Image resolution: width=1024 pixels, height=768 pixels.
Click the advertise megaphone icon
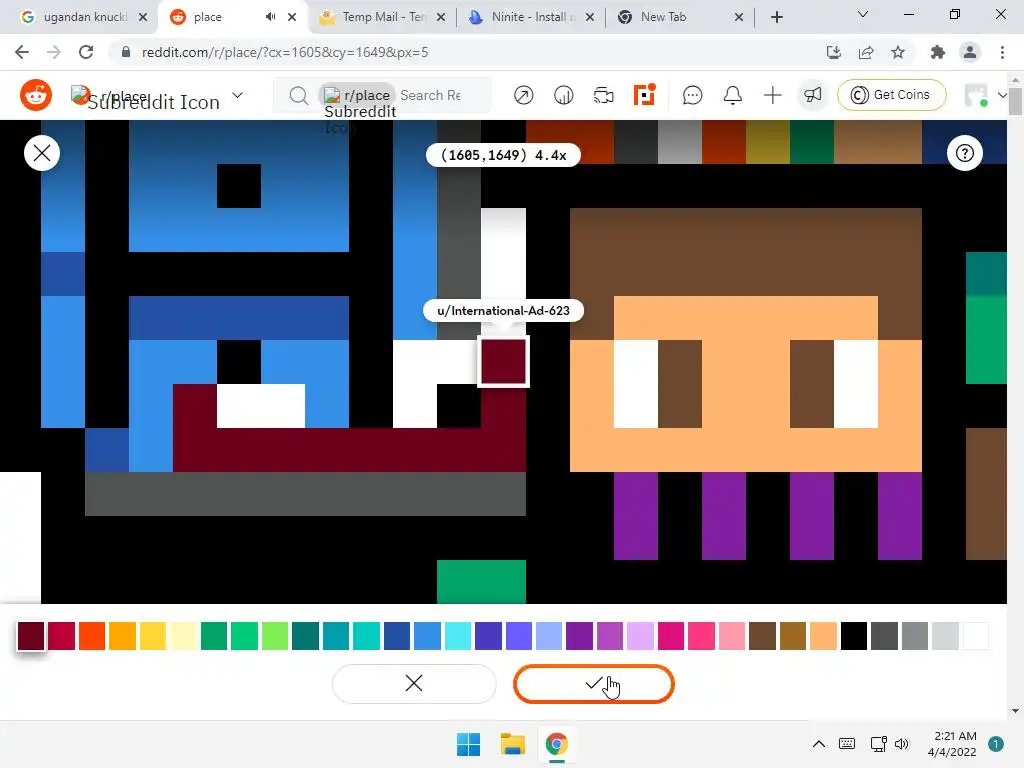(812, 95)
